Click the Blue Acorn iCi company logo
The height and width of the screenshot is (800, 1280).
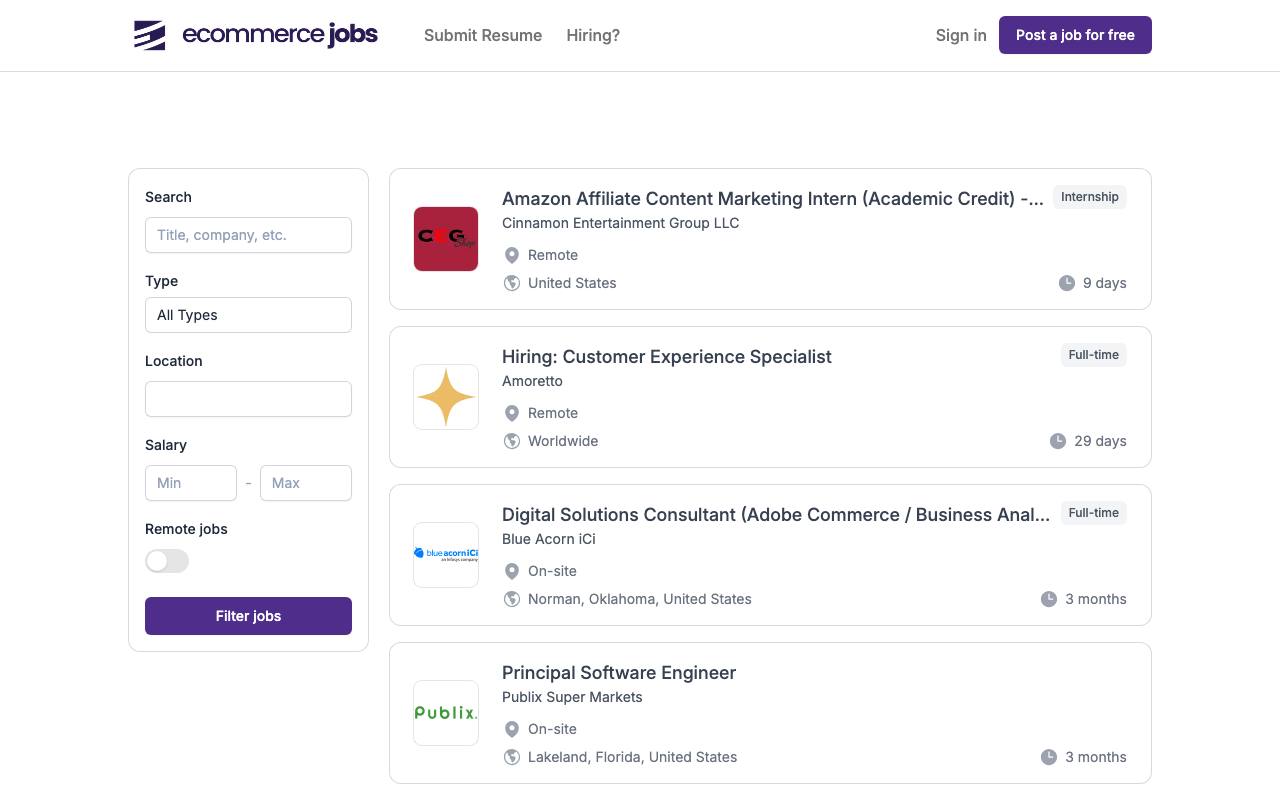pyautogui.click(x=446, y=555)
